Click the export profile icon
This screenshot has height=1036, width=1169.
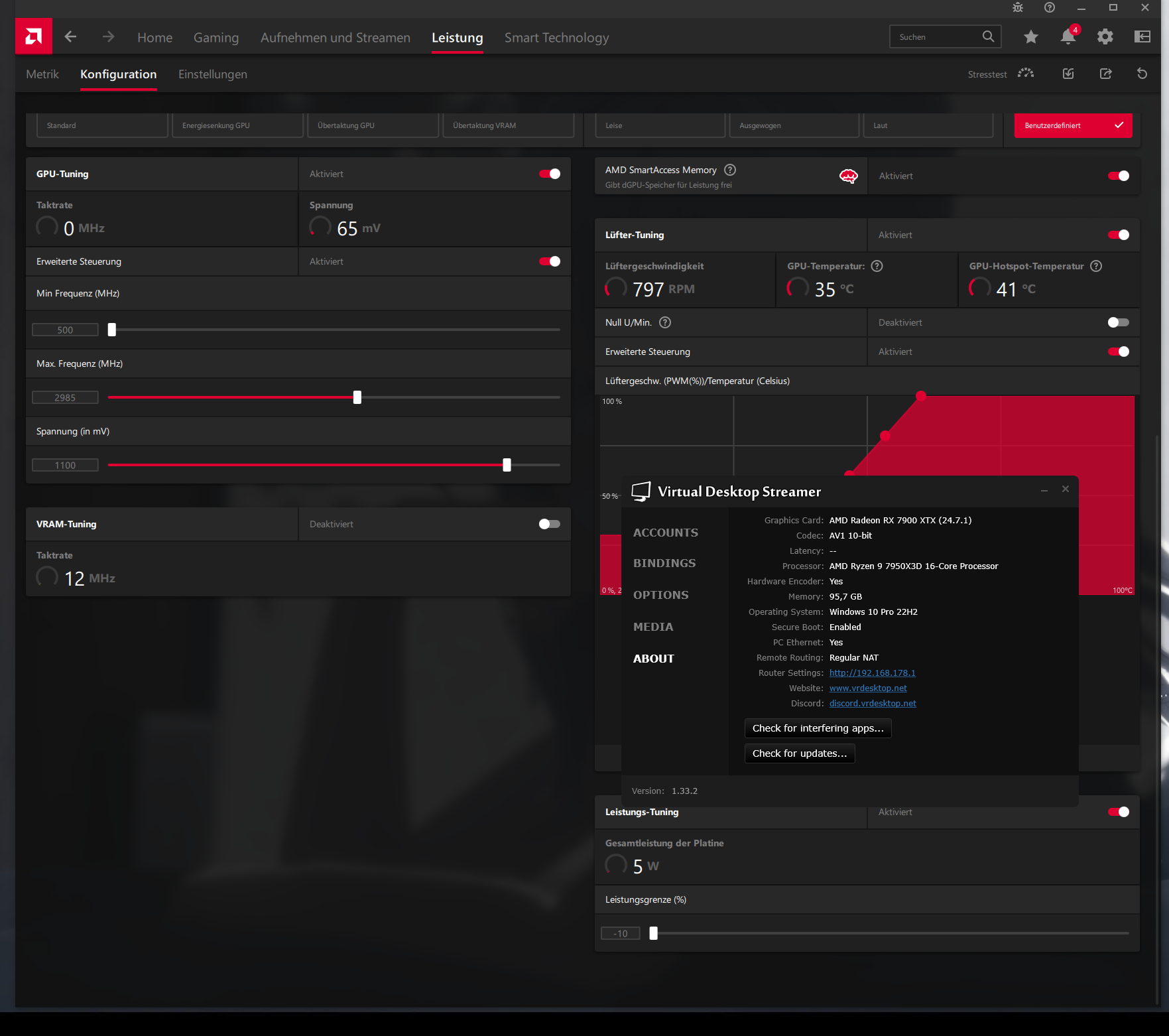click(1105, 74)
